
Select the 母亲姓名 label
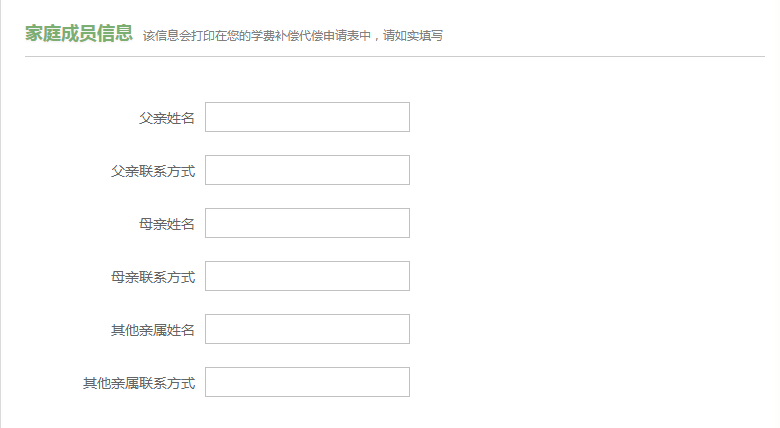coord(167,224)
